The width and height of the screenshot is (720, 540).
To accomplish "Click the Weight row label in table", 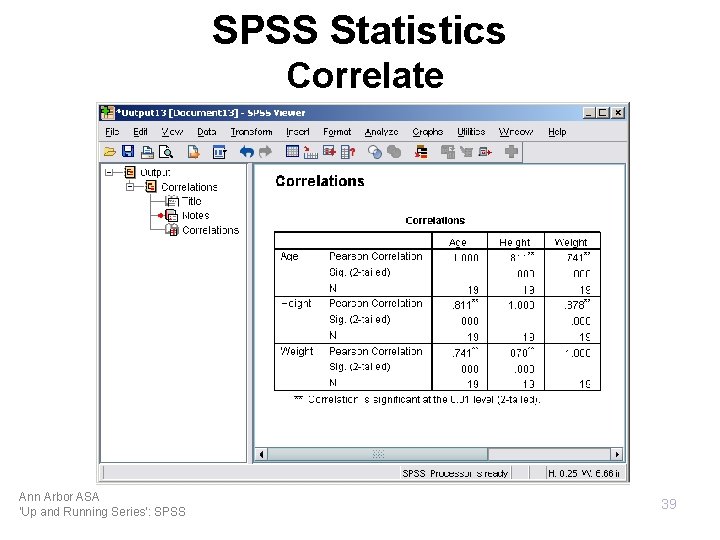I will [x=297, y=351].
